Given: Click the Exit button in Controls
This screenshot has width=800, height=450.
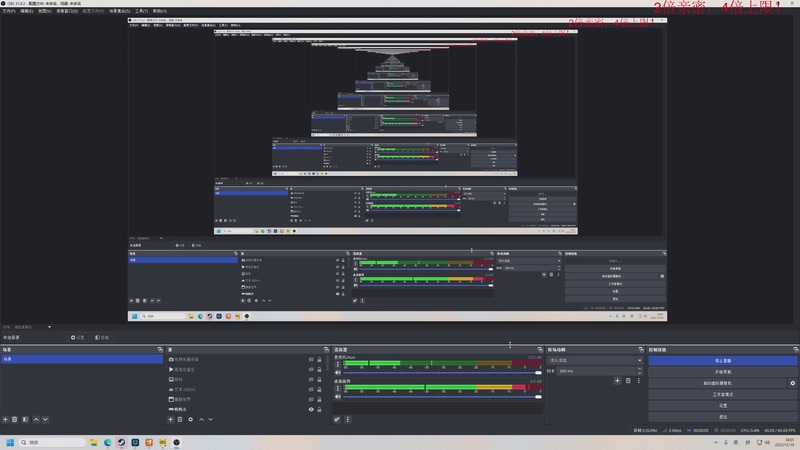Looking at the screenshot, I should (722, 417).
